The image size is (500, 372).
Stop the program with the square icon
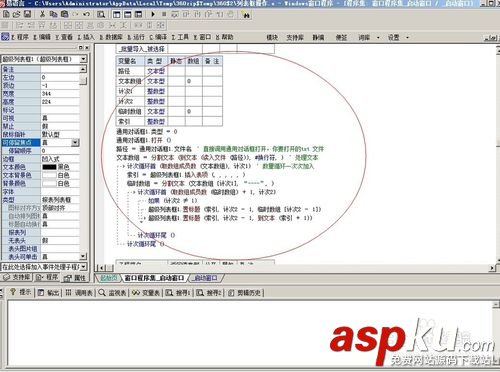(164, 14)
